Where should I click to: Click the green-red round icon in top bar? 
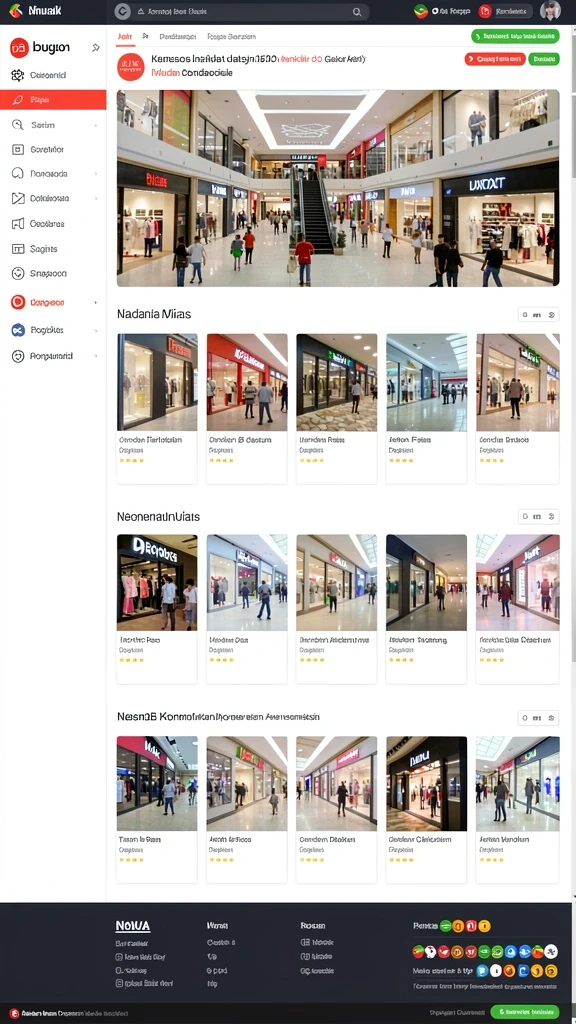coord(421,11)
